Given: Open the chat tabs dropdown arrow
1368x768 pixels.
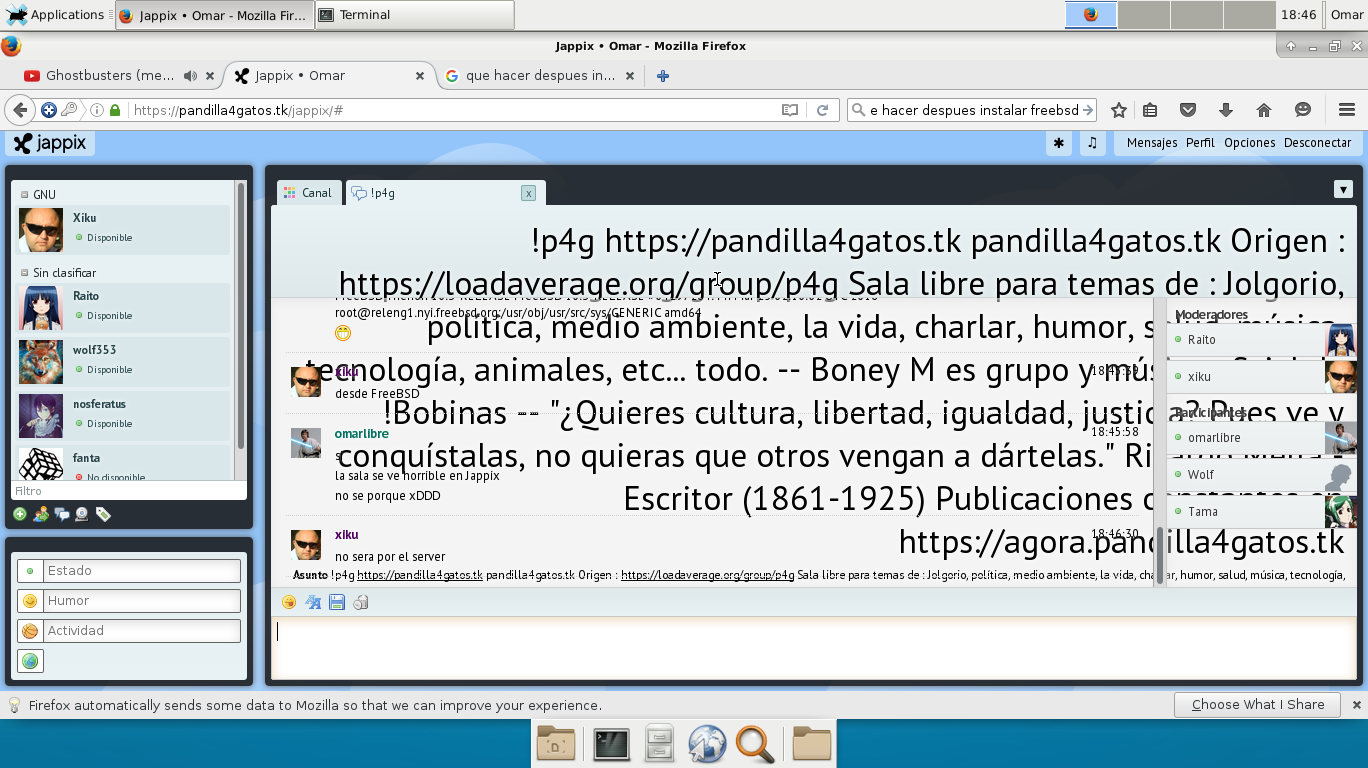Looking at the screenshot, I should coord(1343,189).
